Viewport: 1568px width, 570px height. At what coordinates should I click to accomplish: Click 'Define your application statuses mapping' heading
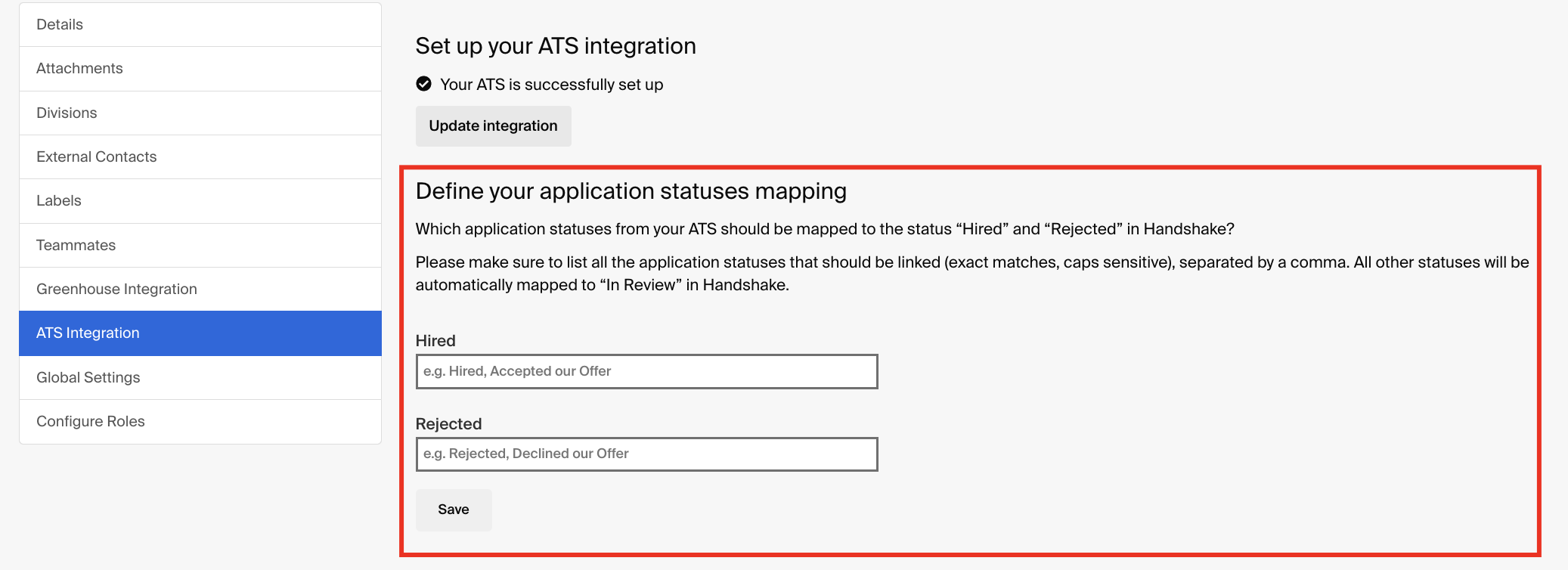pos(631,191)
